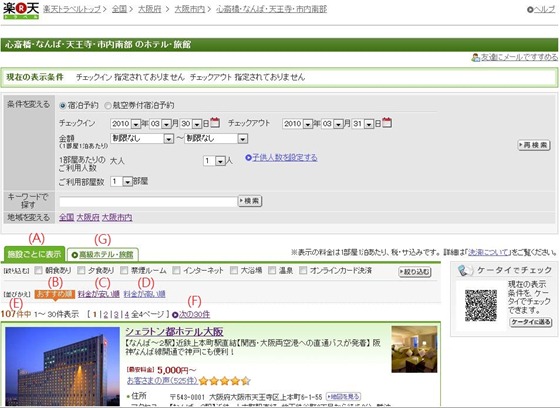This screenshot has width=560, height=408.
Task: Click the 再検索 button
Action: 534,145
